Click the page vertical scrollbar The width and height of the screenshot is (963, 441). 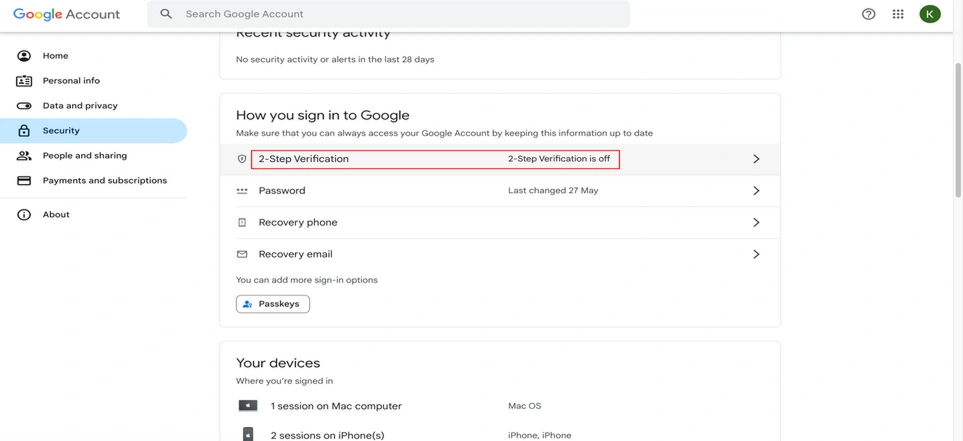[957, 130]
